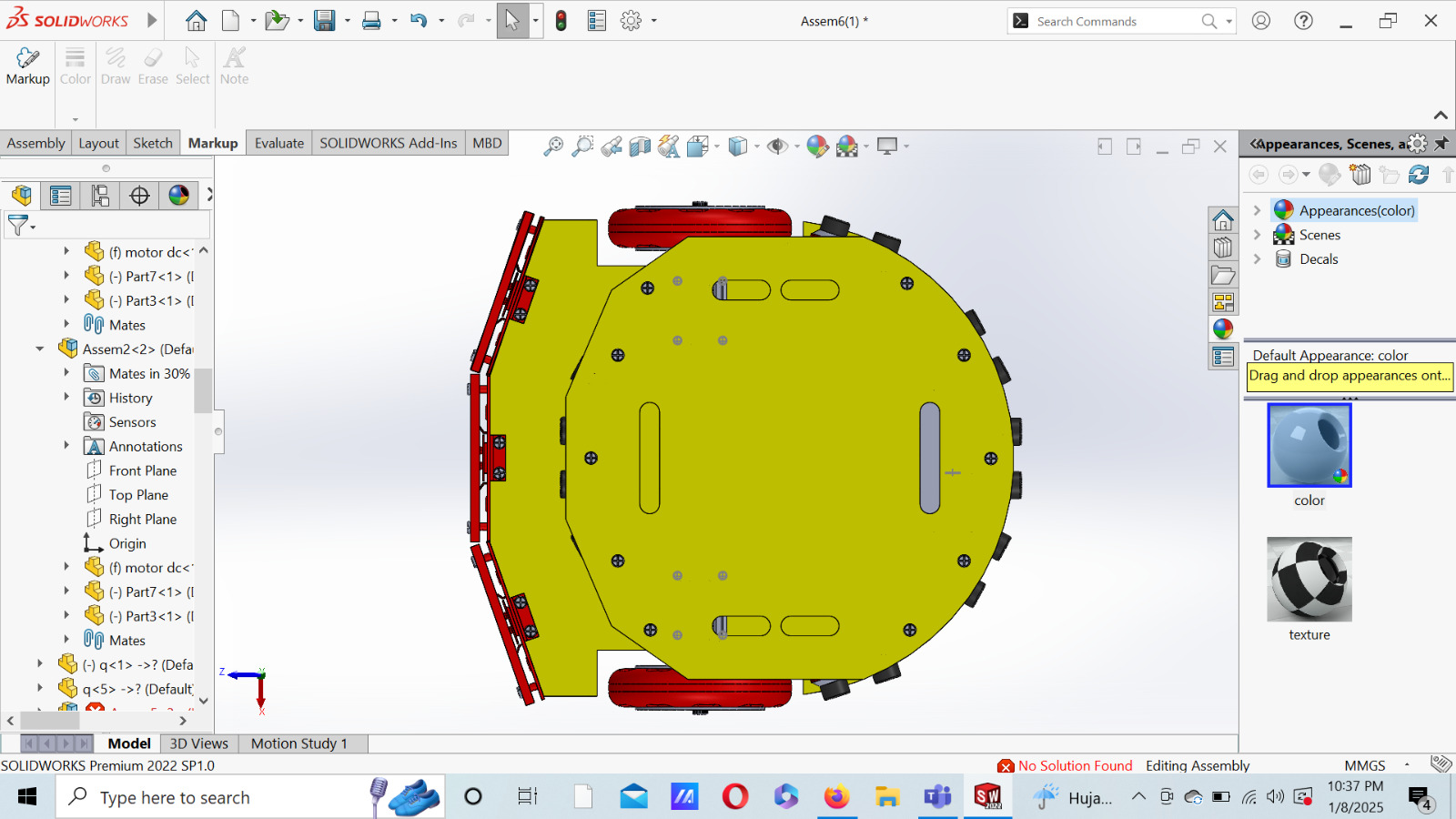Screen dimensions: 1456x819
Task: Select the color appearance swatch
Action: click(x=1308, y=446)
